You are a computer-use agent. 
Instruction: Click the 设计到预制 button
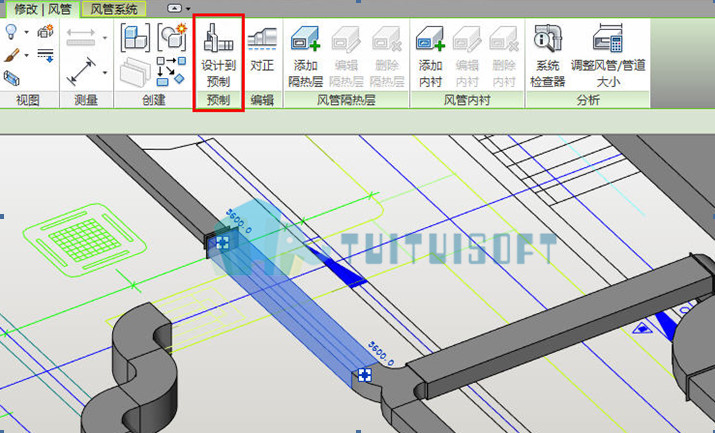[x=218, y=56]
